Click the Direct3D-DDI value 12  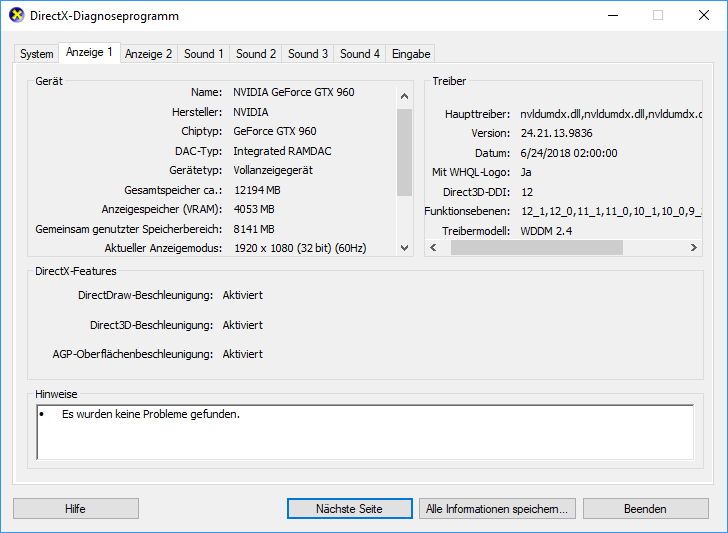click(527, 192)
